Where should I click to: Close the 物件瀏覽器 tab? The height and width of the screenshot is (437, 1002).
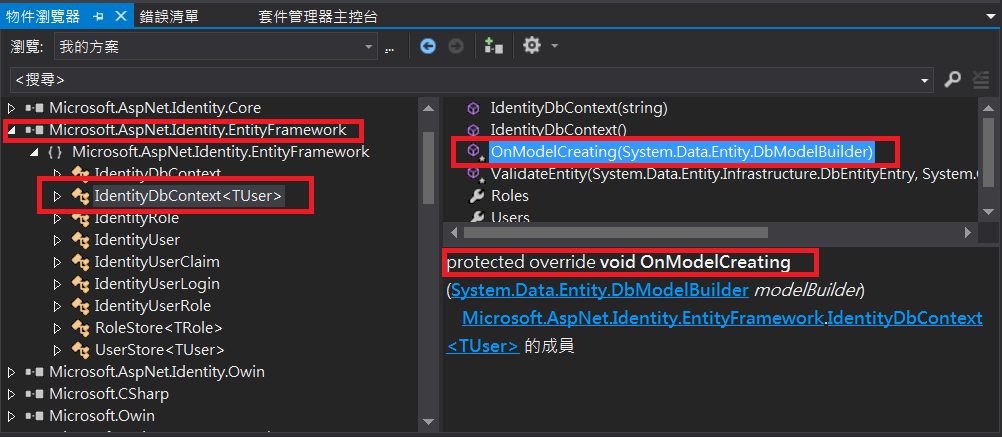123,17
